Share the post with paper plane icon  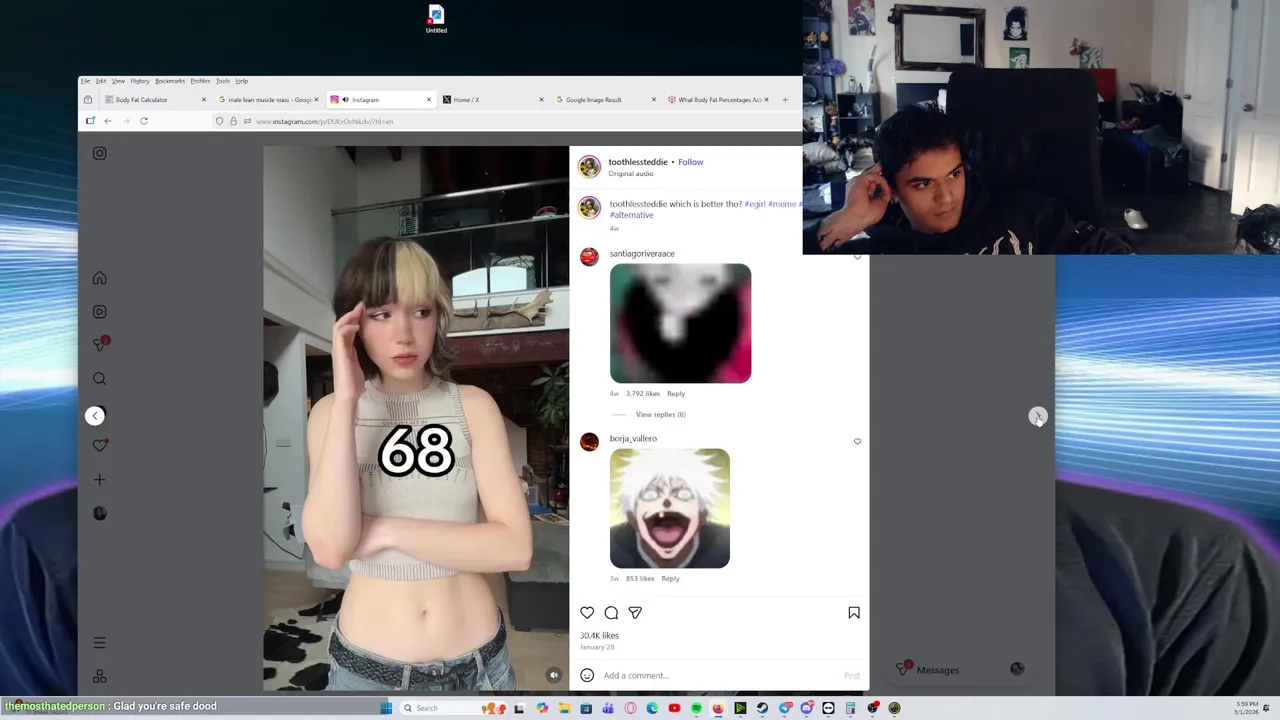[x=635, y=613]
